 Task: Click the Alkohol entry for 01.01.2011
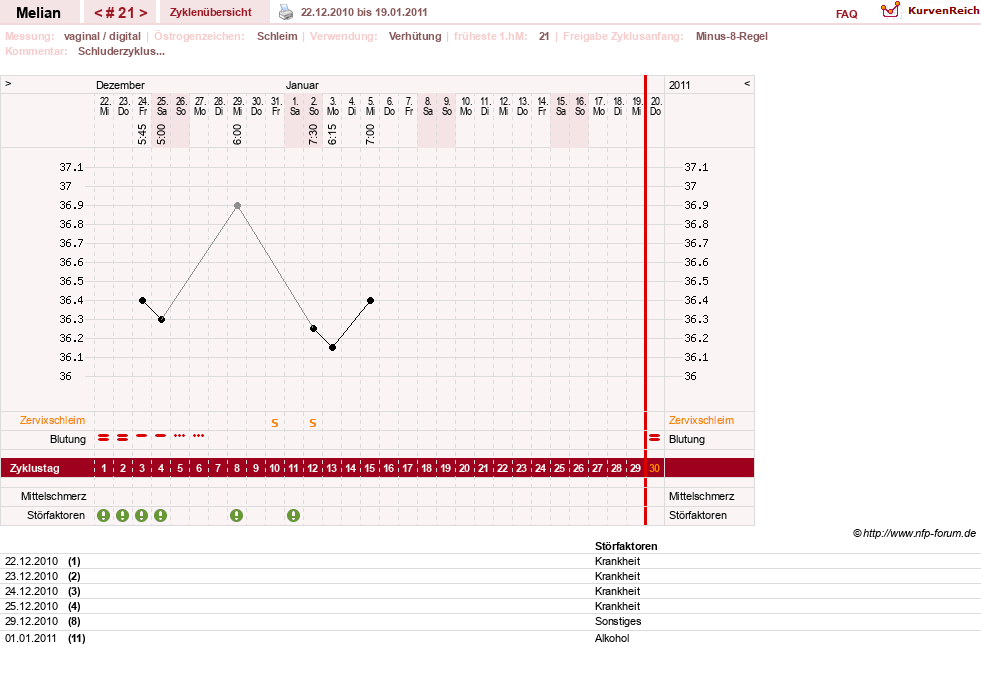pos(612,638)
